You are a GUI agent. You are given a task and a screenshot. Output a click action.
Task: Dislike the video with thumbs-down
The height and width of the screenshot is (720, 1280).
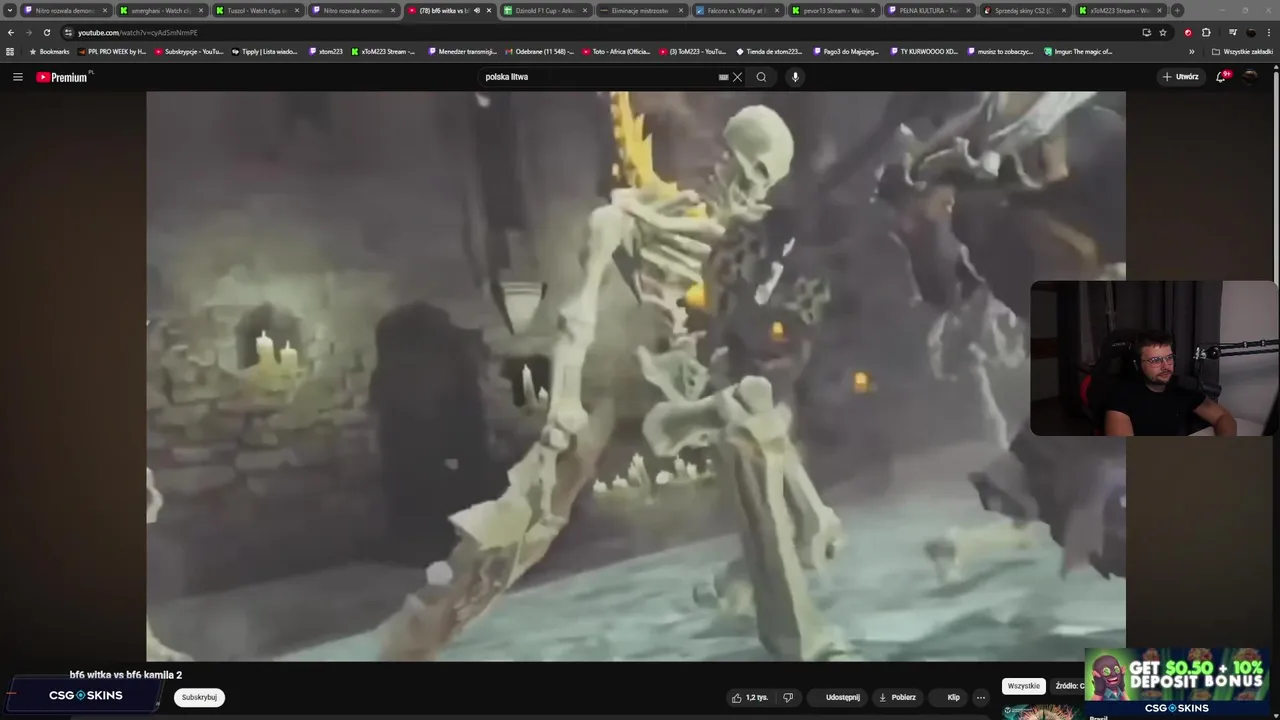788,697
